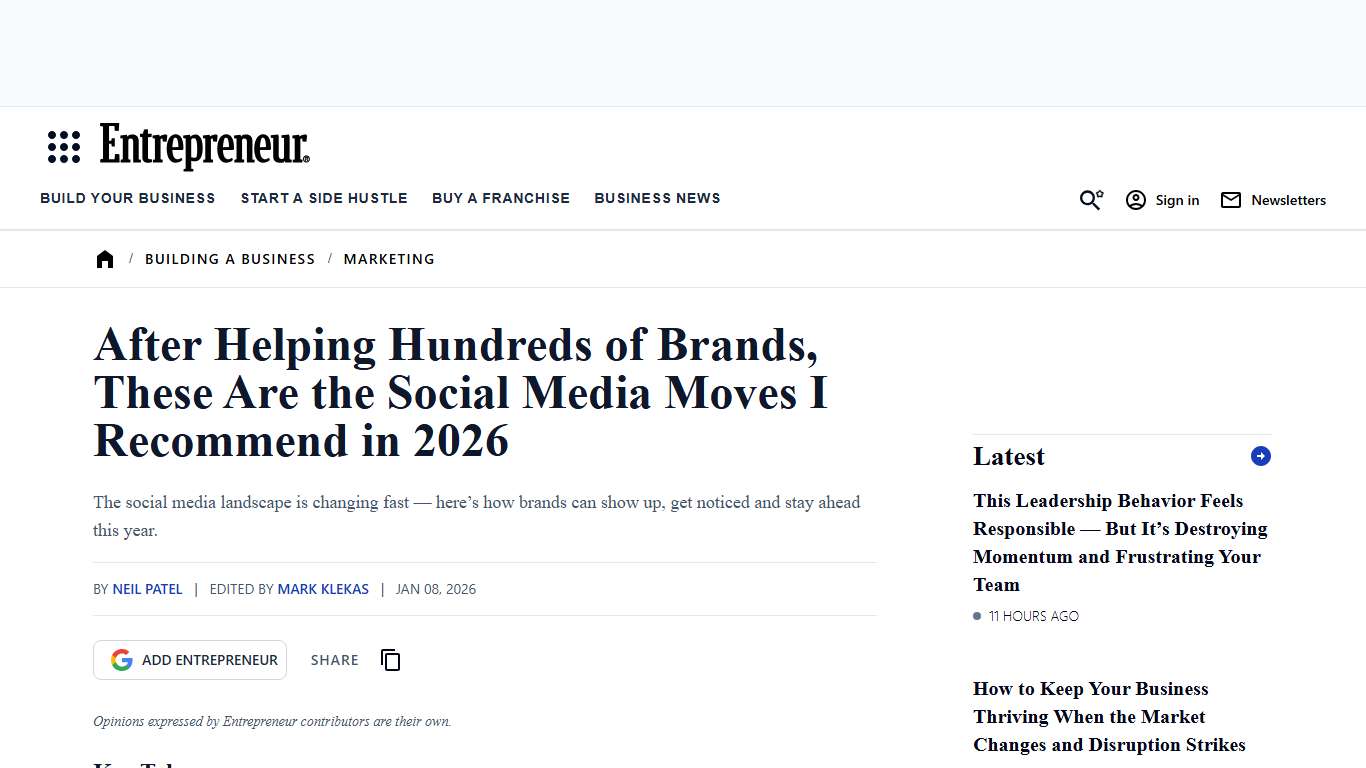1366x768 pixels.
Task: Open the Start a Side Hustle menu
Action: click(x=323, y=198)
